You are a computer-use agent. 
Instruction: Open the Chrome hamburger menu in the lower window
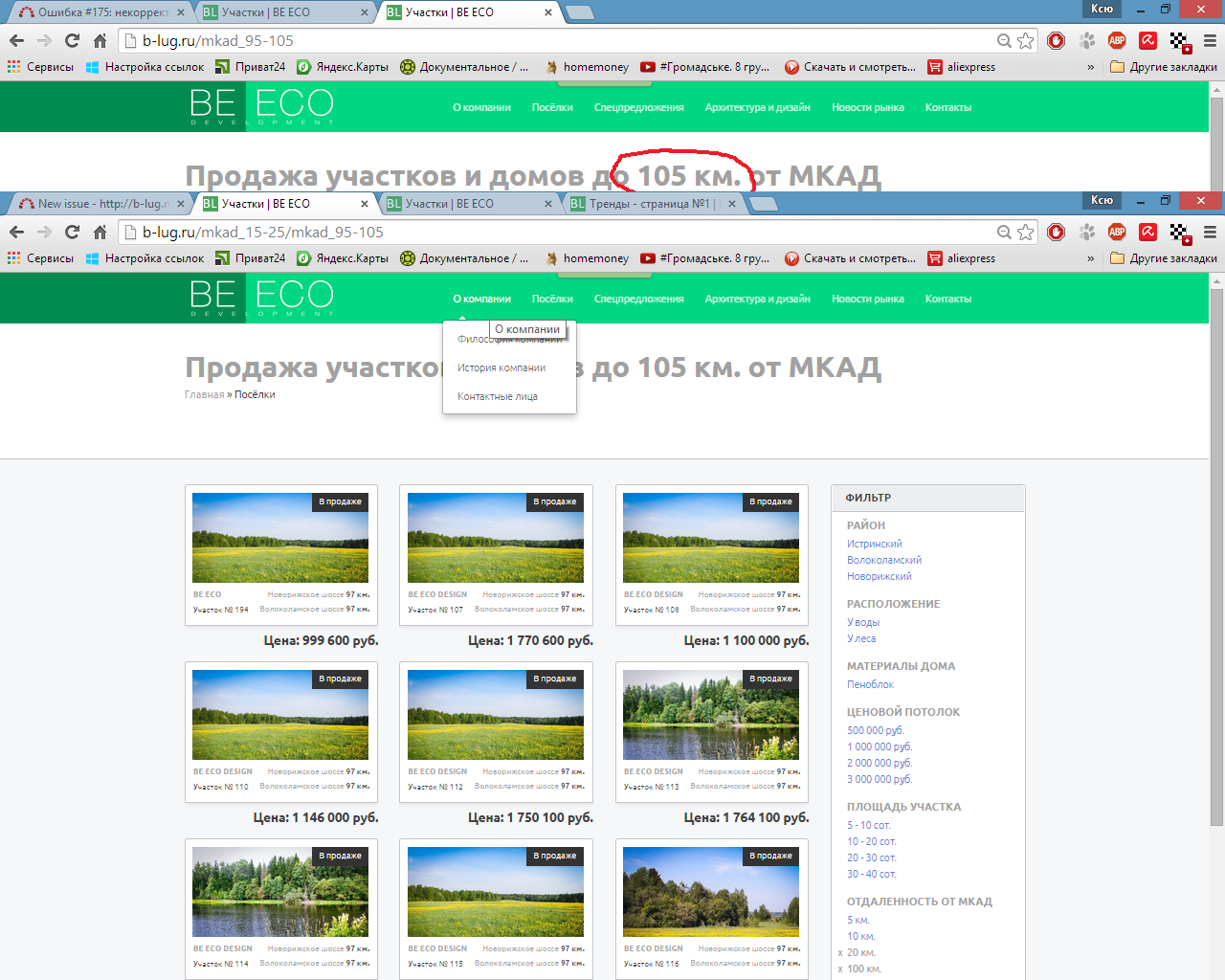[x=1210, y=233]
